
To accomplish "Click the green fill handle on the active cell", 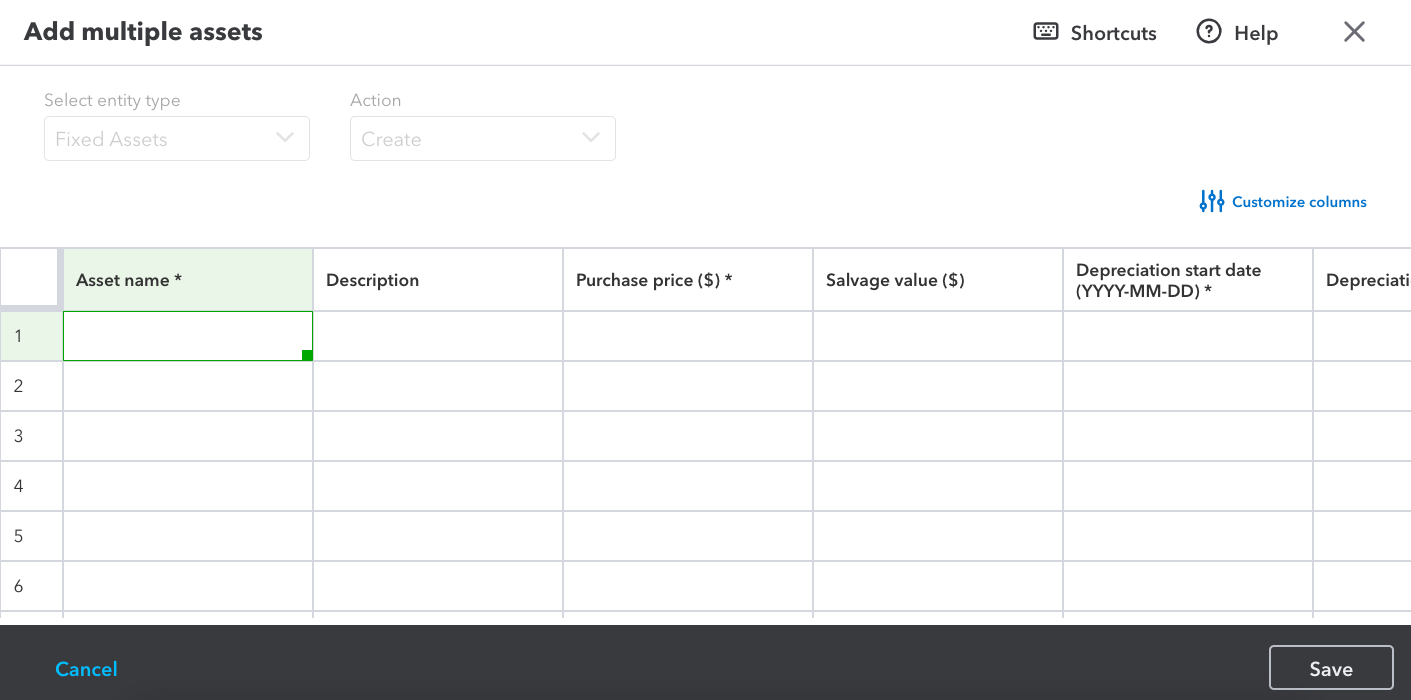I will [307, 355].
